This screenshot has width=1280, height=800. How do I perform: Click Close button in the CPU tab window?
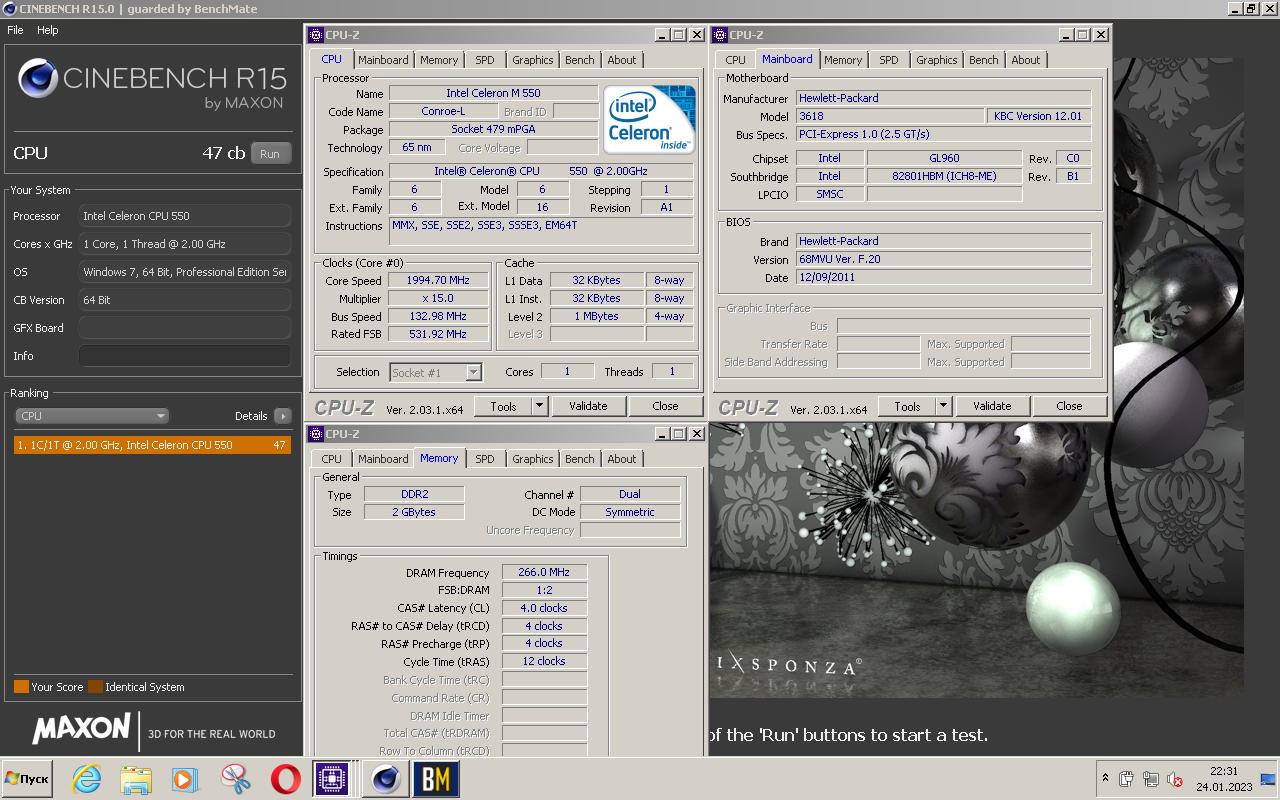(665, 406)
